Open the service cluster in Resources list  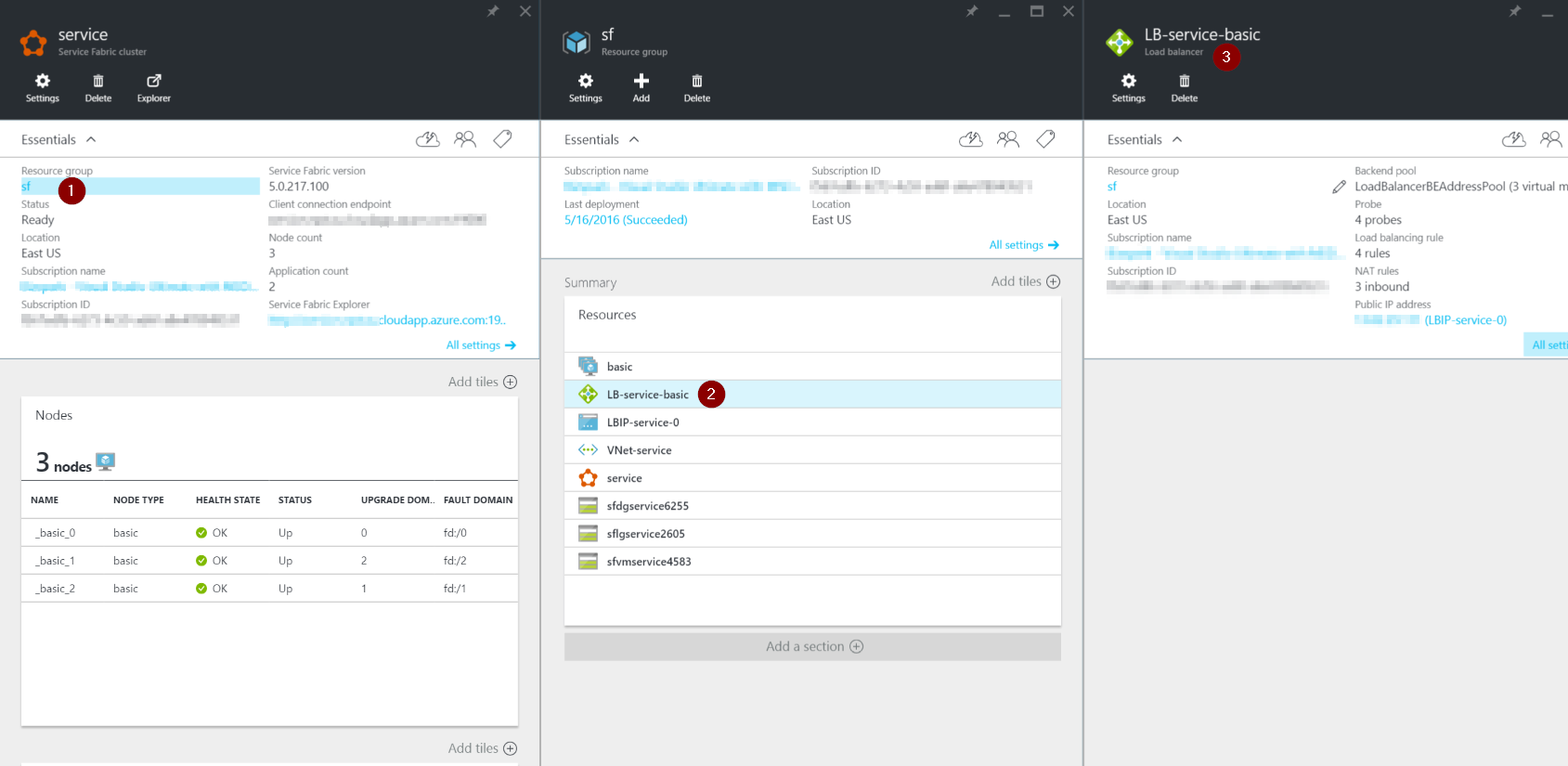click(812, 478)
